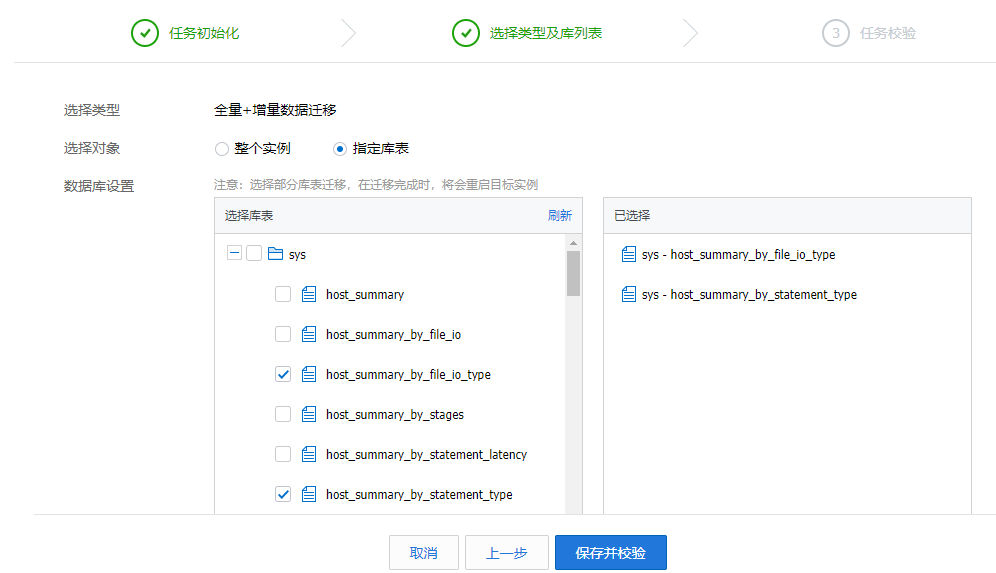This screenshot has height=573, width=996.
Task: Tick the sys database checkbox
Action: [254, 254]
